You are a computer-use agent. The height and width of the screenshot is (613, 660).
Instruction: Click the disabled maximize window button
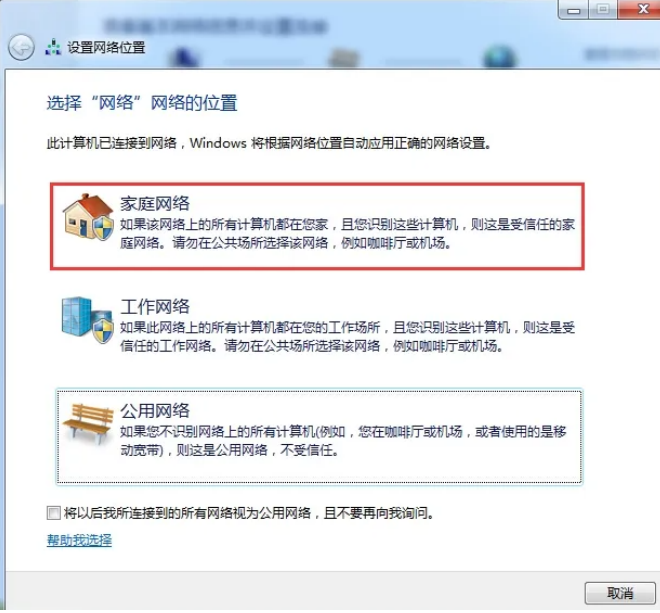click(x=603, y=9)
